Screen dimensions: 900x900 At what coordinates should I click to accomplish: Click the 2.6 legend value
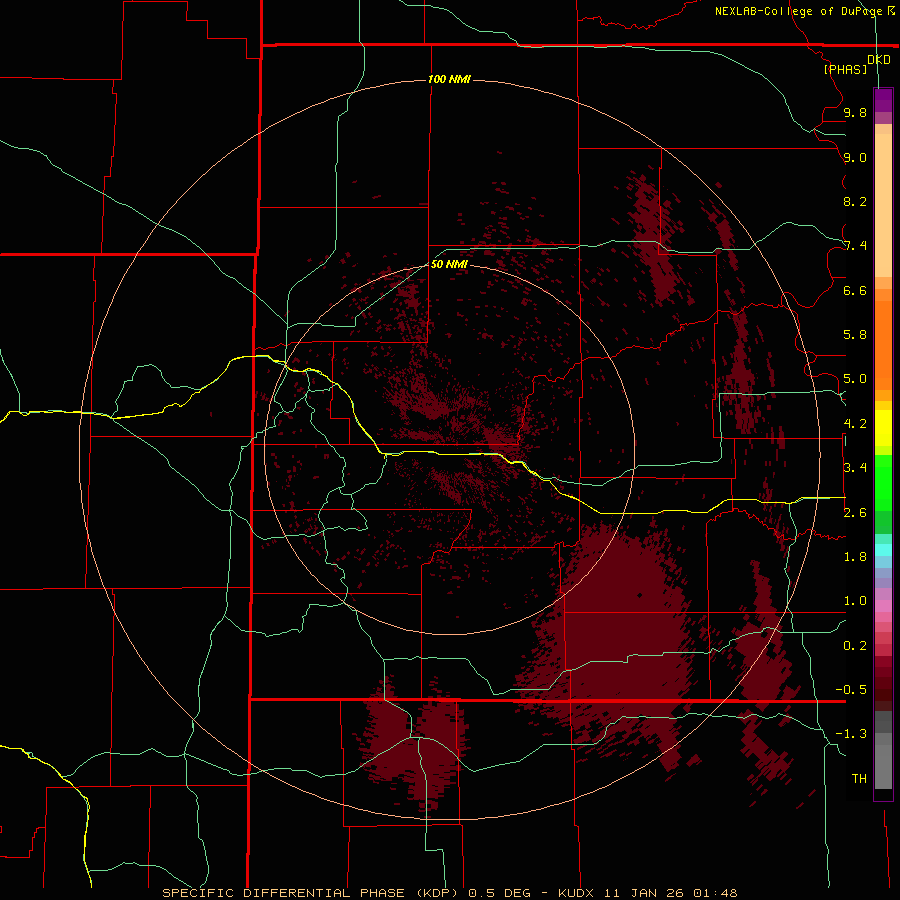[x=855, y=513]
